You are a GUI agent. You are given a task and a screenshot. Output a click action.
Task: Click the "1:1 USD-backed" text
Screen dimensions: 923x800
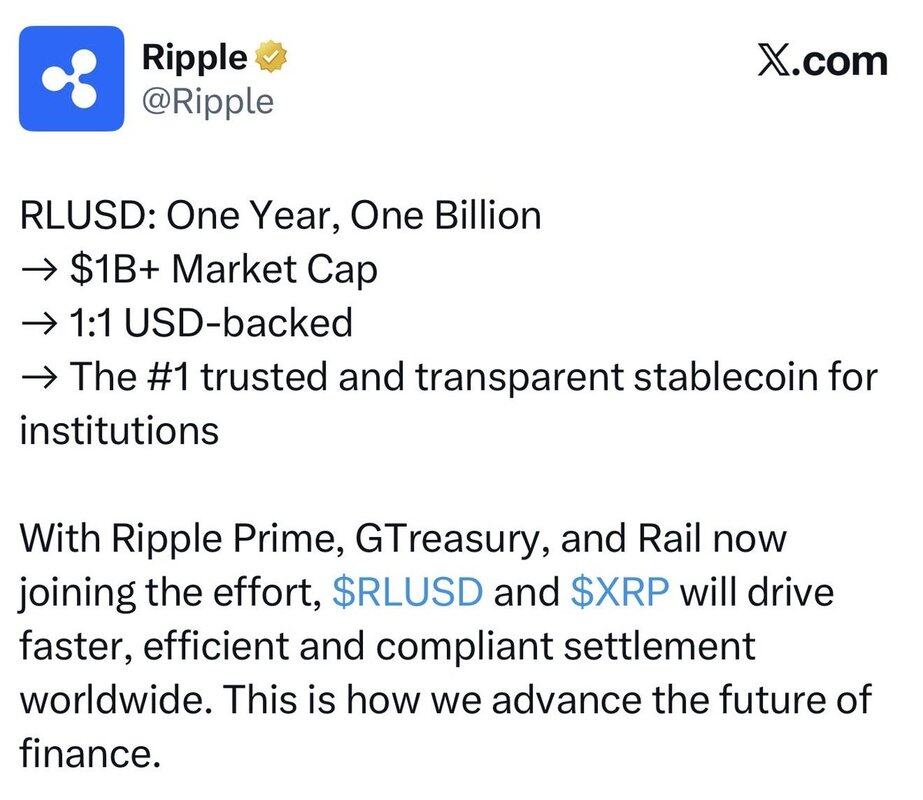[212, 323]
